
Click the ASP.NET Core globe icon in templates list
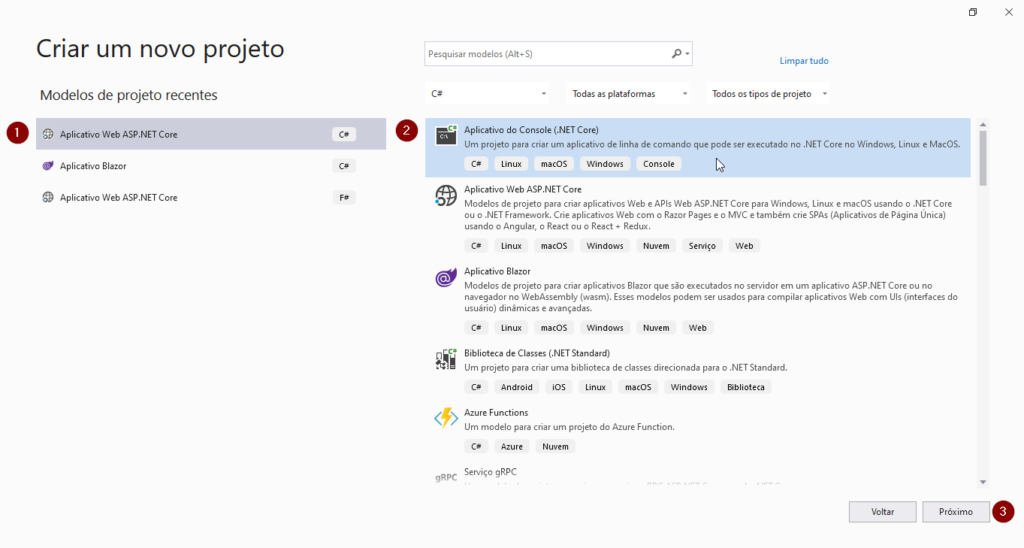(x=446, y=195)
